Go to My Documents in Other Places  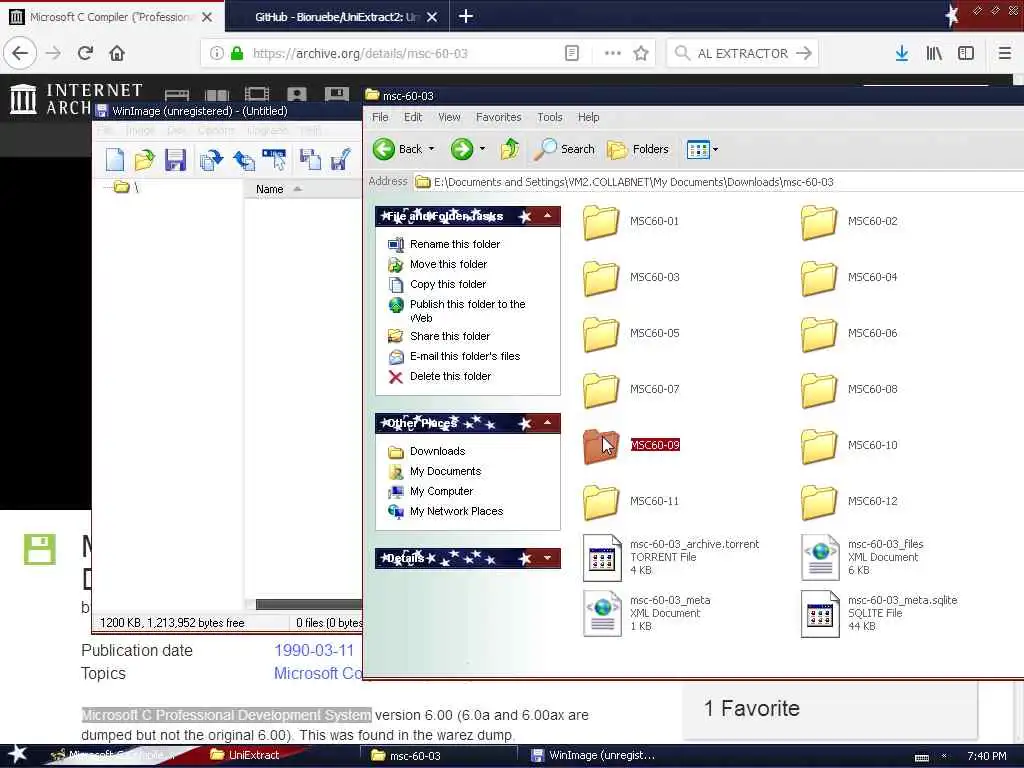point(434,472)
